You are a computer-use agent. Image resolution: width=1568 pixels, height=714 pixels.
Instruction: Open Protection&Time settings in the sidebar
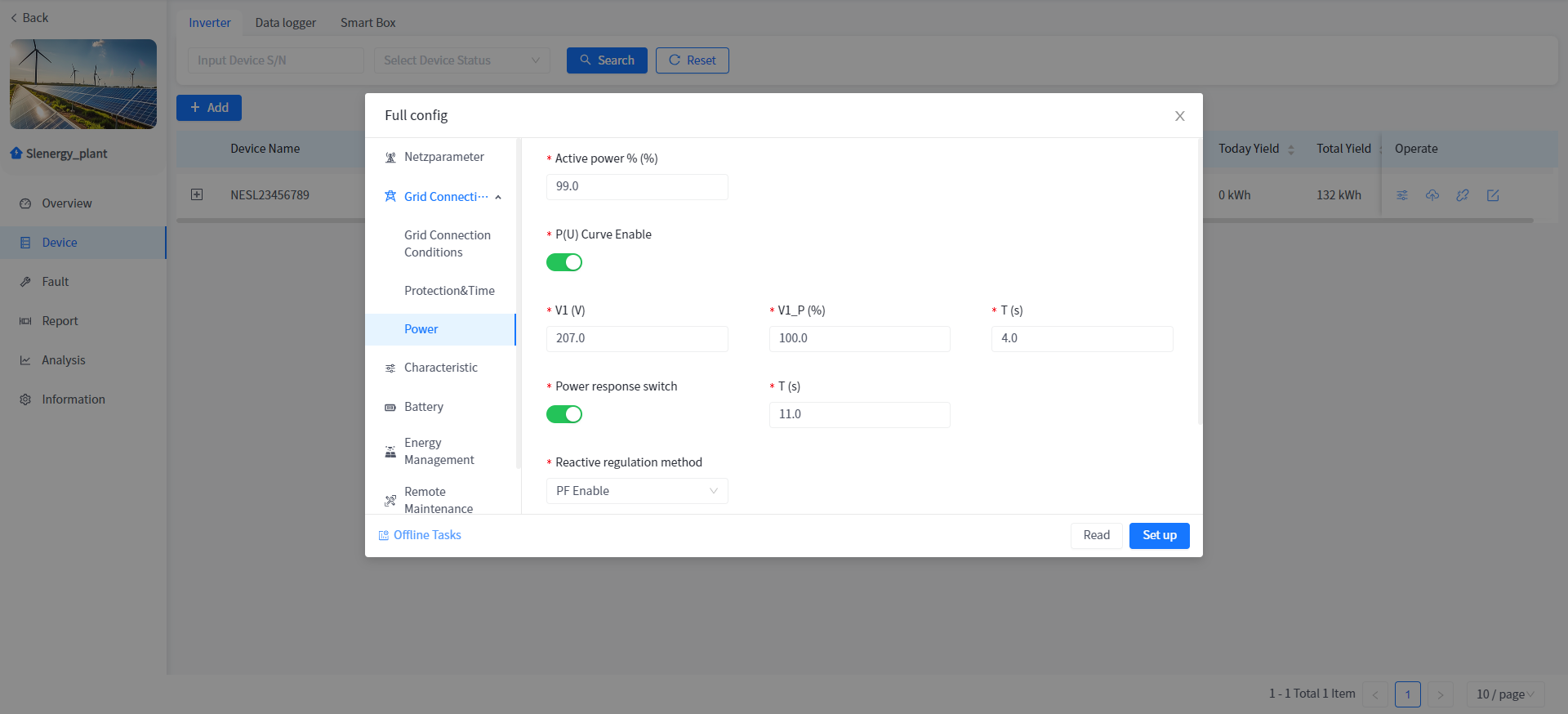click(x=449, y=291)
